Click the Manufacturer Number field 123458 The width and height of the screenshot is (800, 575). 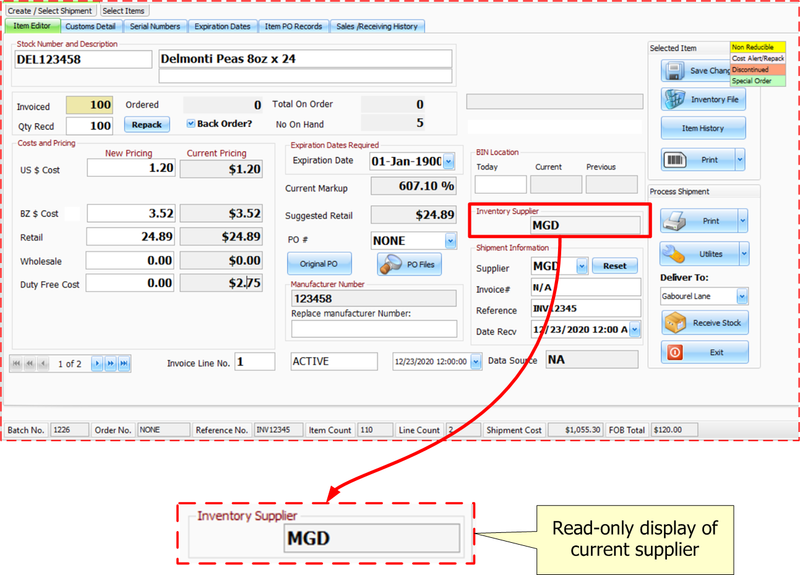coord(374,298)
